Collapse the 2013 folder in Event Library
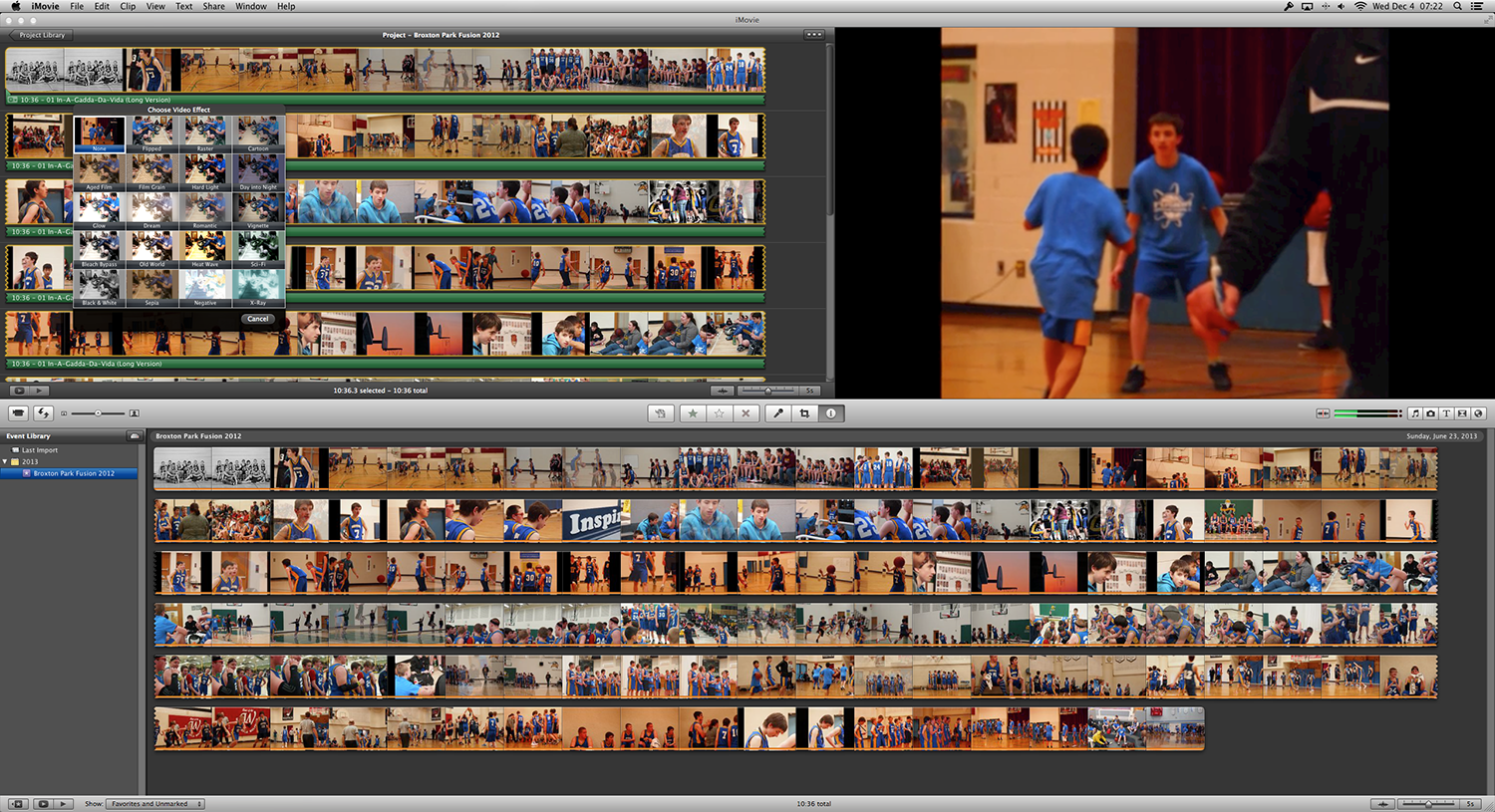 pos(6,462)
